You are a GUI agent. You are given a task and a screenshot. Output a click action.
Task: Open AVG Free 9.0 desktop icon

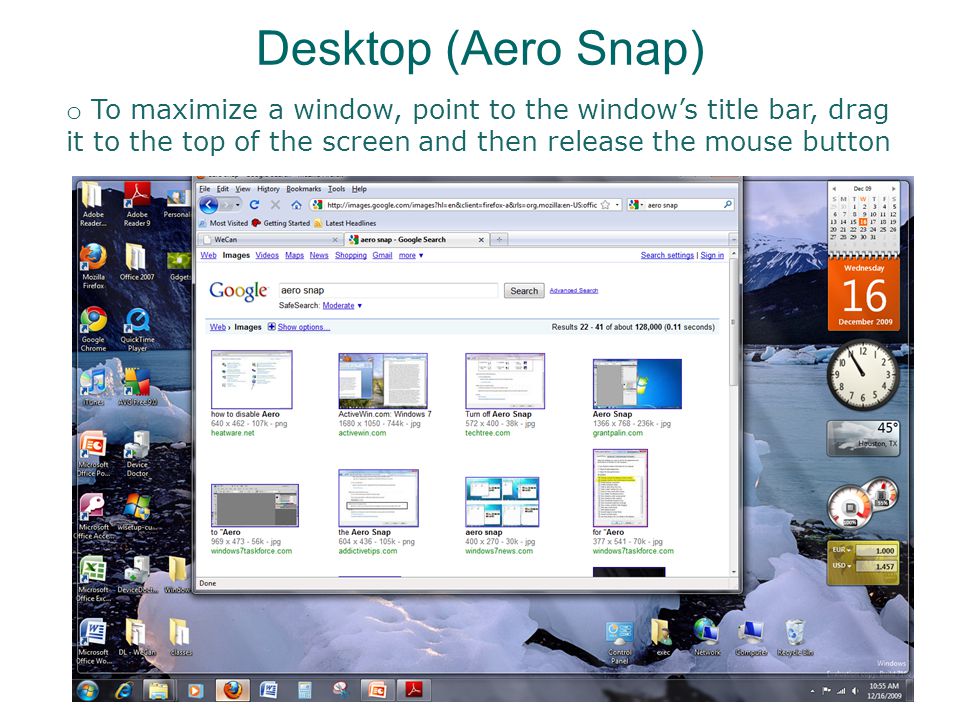coord(137,386)
